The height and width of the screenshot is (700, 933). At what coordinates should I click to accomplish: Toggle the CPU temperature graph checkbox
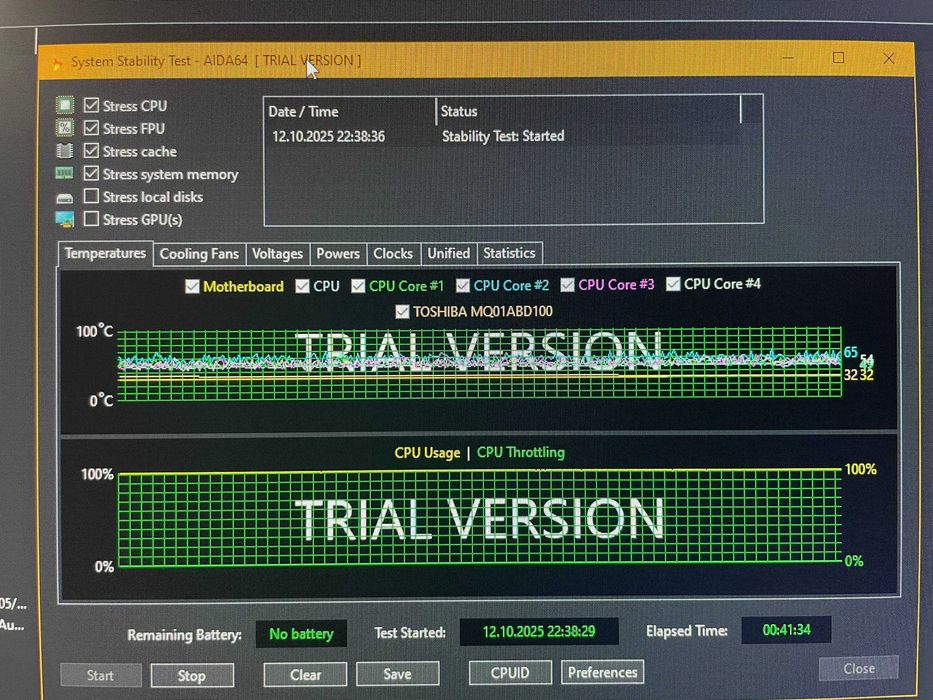(x=302, y=286)
